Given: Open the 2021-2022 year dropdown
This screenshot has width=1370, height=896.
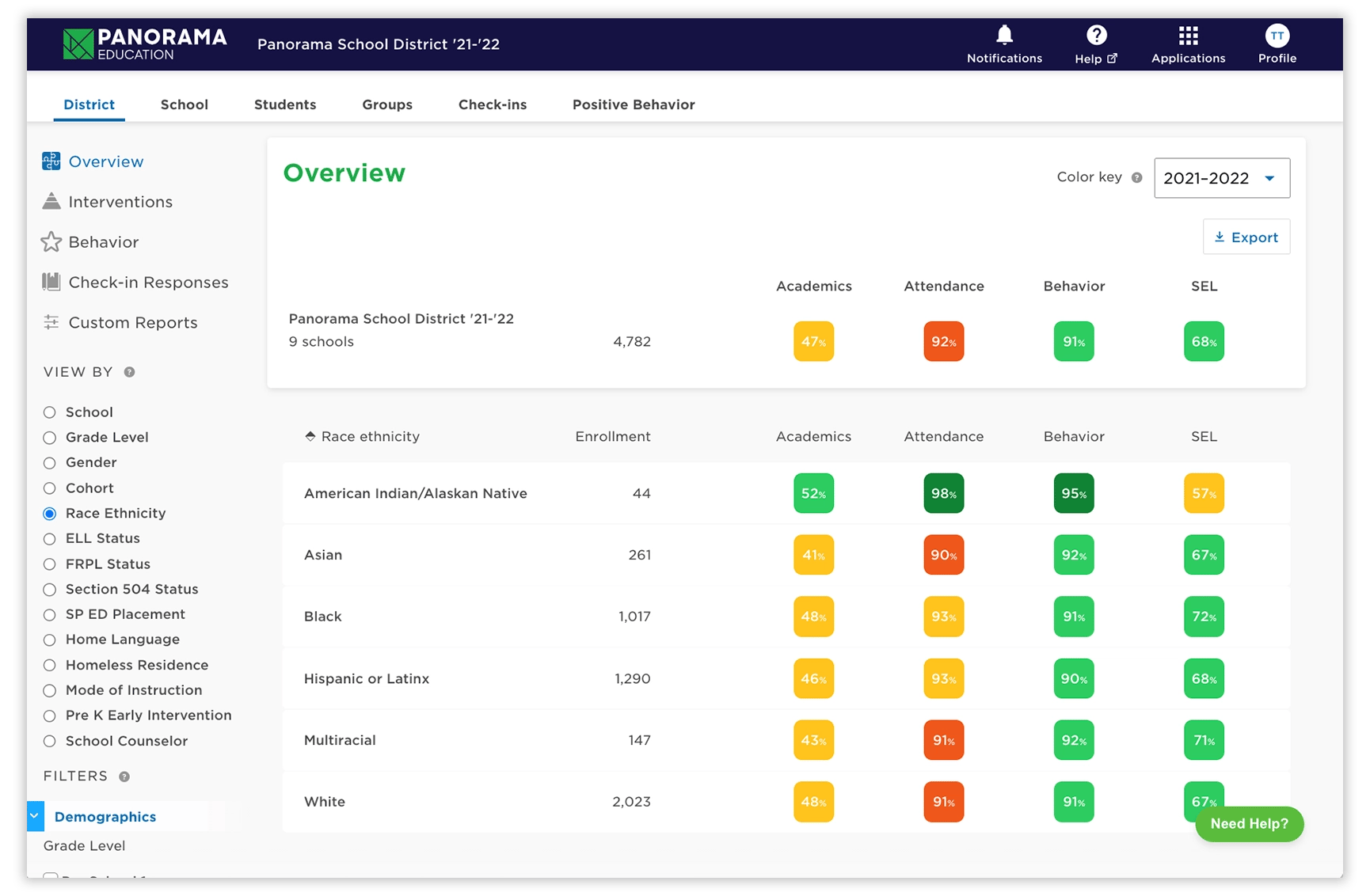Looking at the screenshot, I should pos(1222,178).
